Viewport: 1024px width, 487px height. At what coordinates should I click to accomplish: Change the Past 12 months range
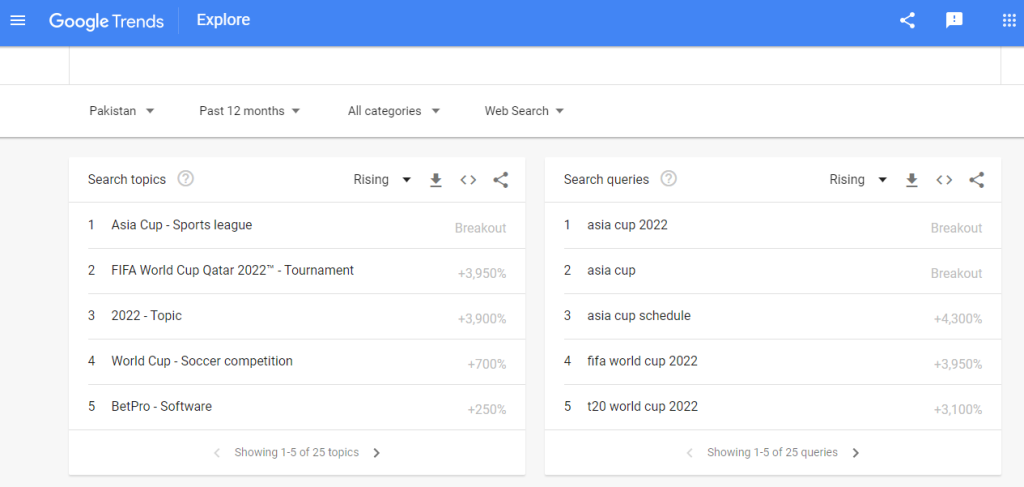point(249,111)
